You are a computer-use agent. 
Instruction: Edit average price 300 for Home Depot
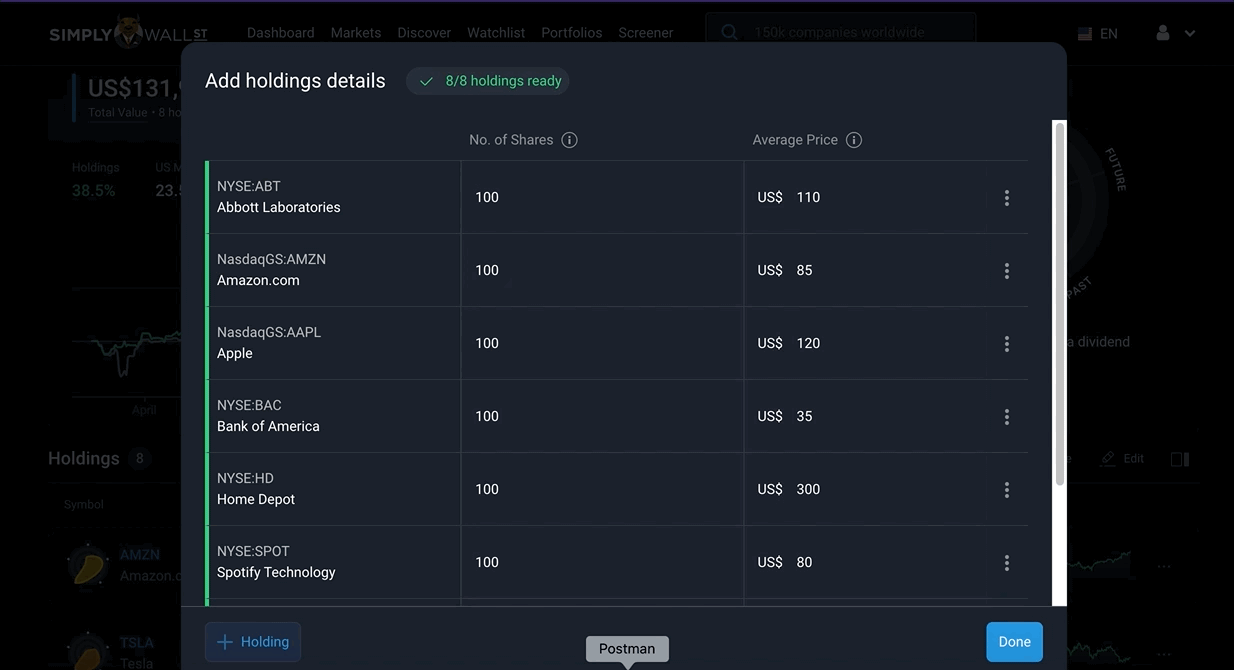point(866,489)
